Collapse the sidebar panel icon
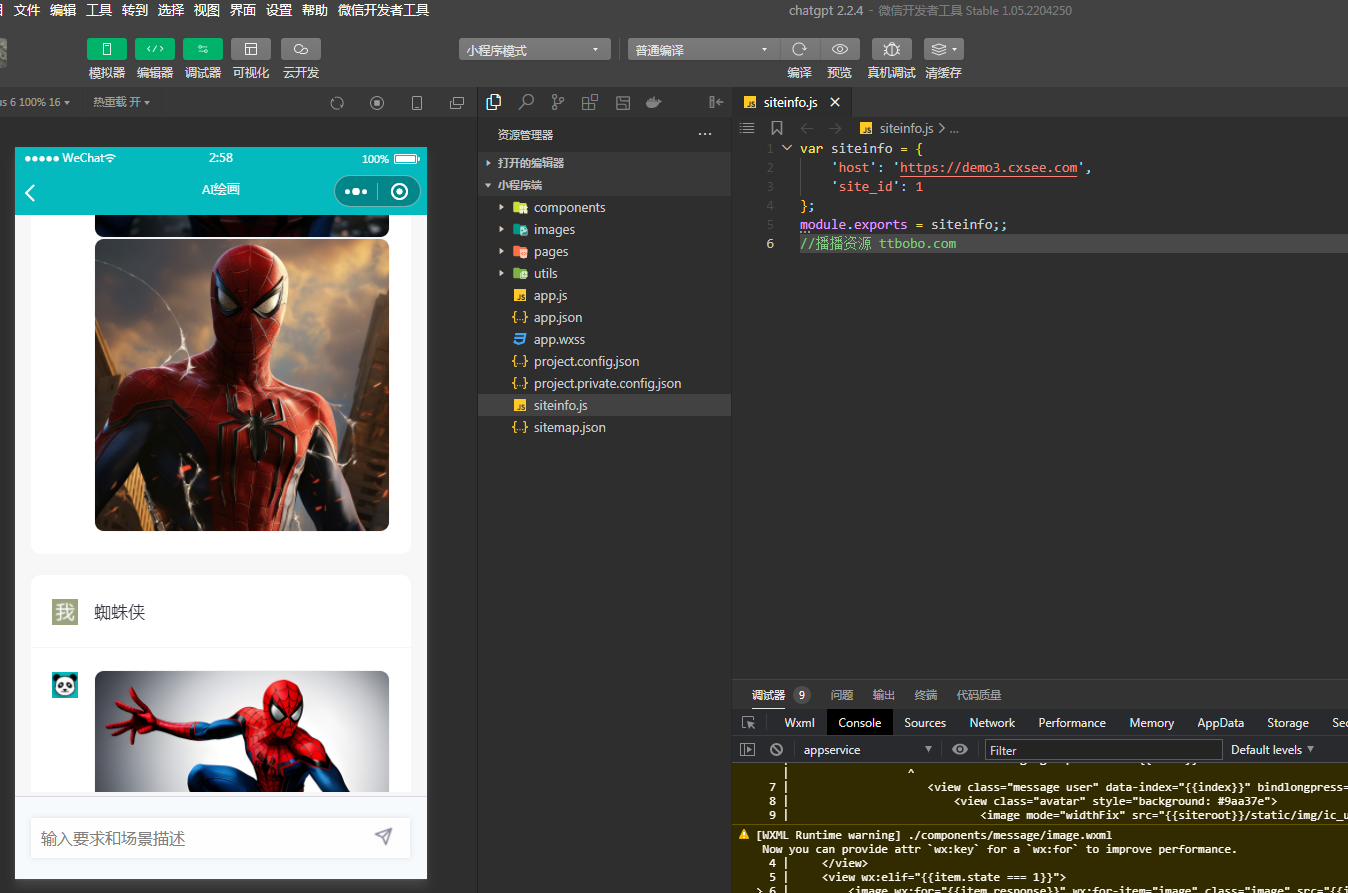This screenshot has height=893, width=1348. click(716, 102)
